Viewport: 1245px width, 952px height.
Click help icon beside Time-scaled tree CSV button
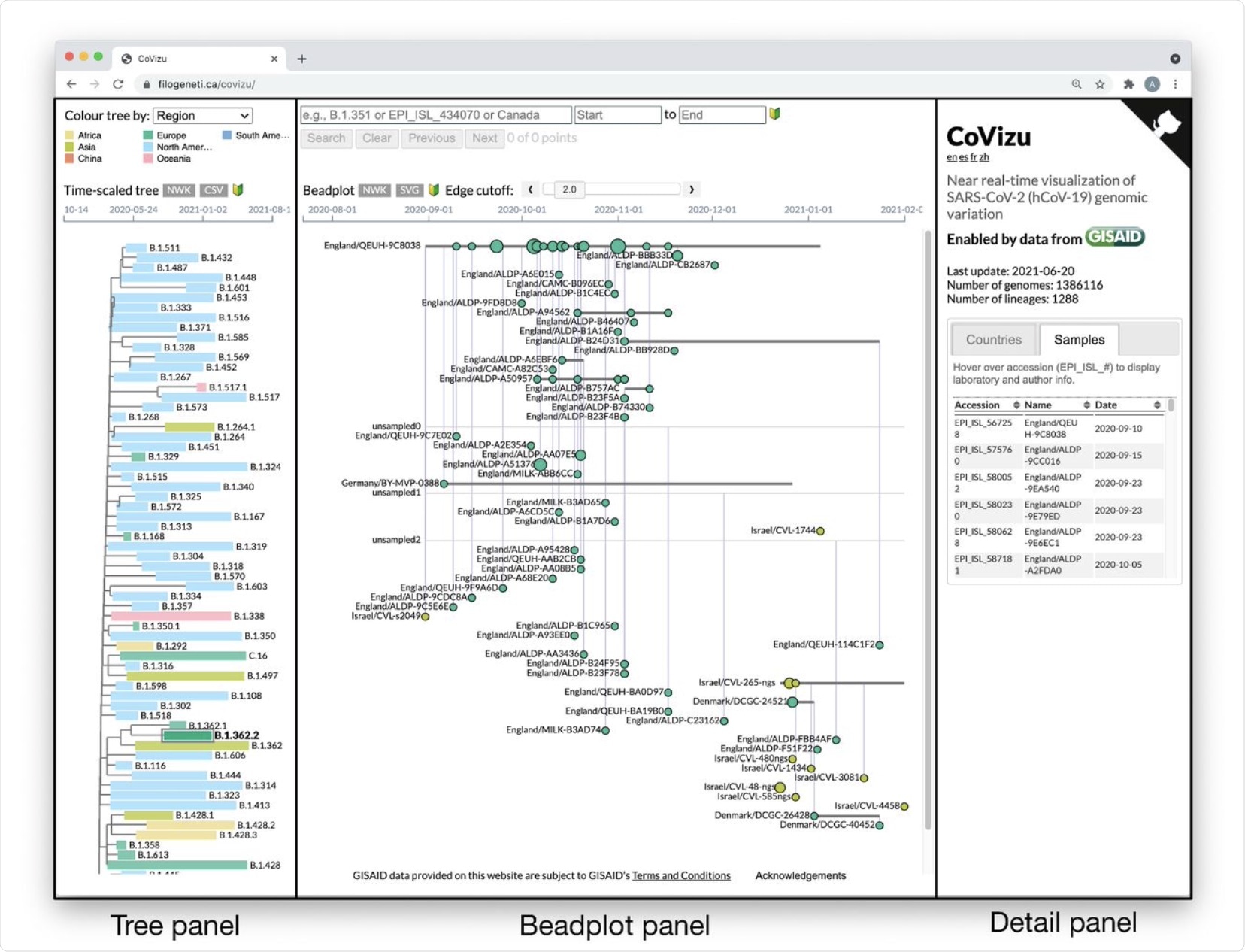(x=238, y=190)
